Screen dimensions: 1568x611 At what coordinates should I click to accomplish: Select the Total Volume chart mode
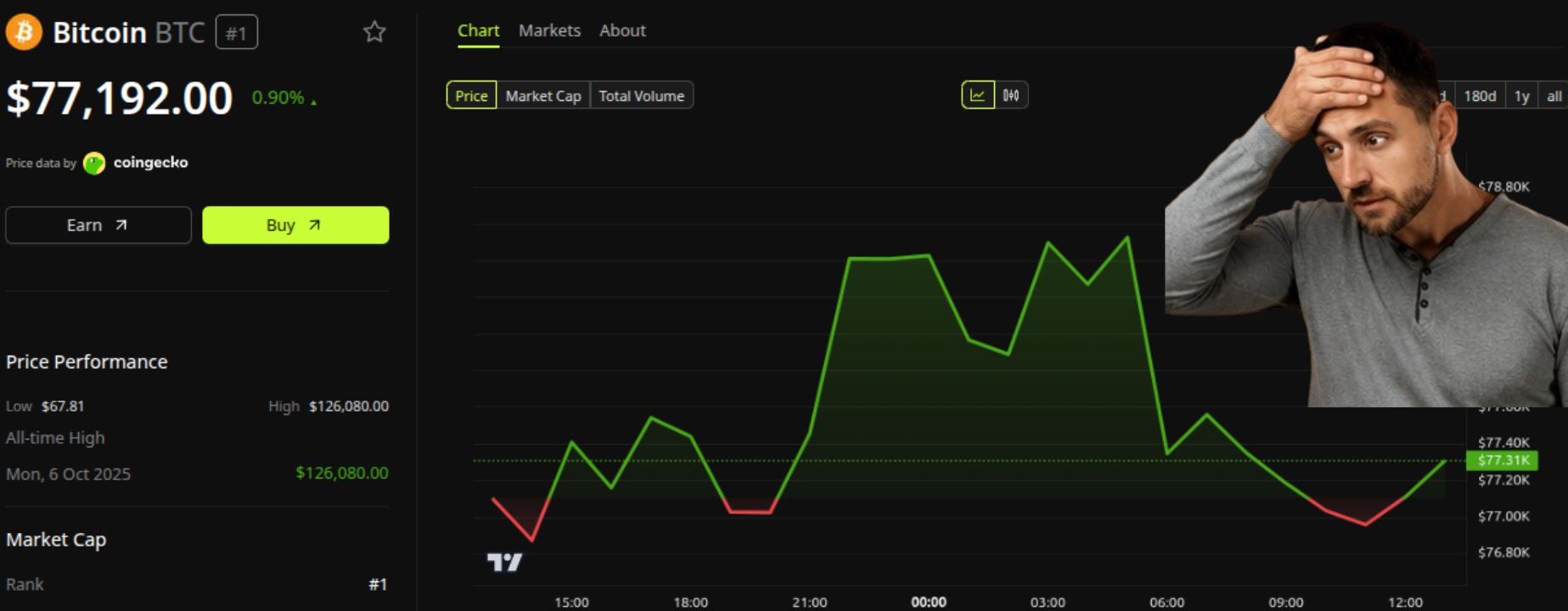[x=642, y=96]
